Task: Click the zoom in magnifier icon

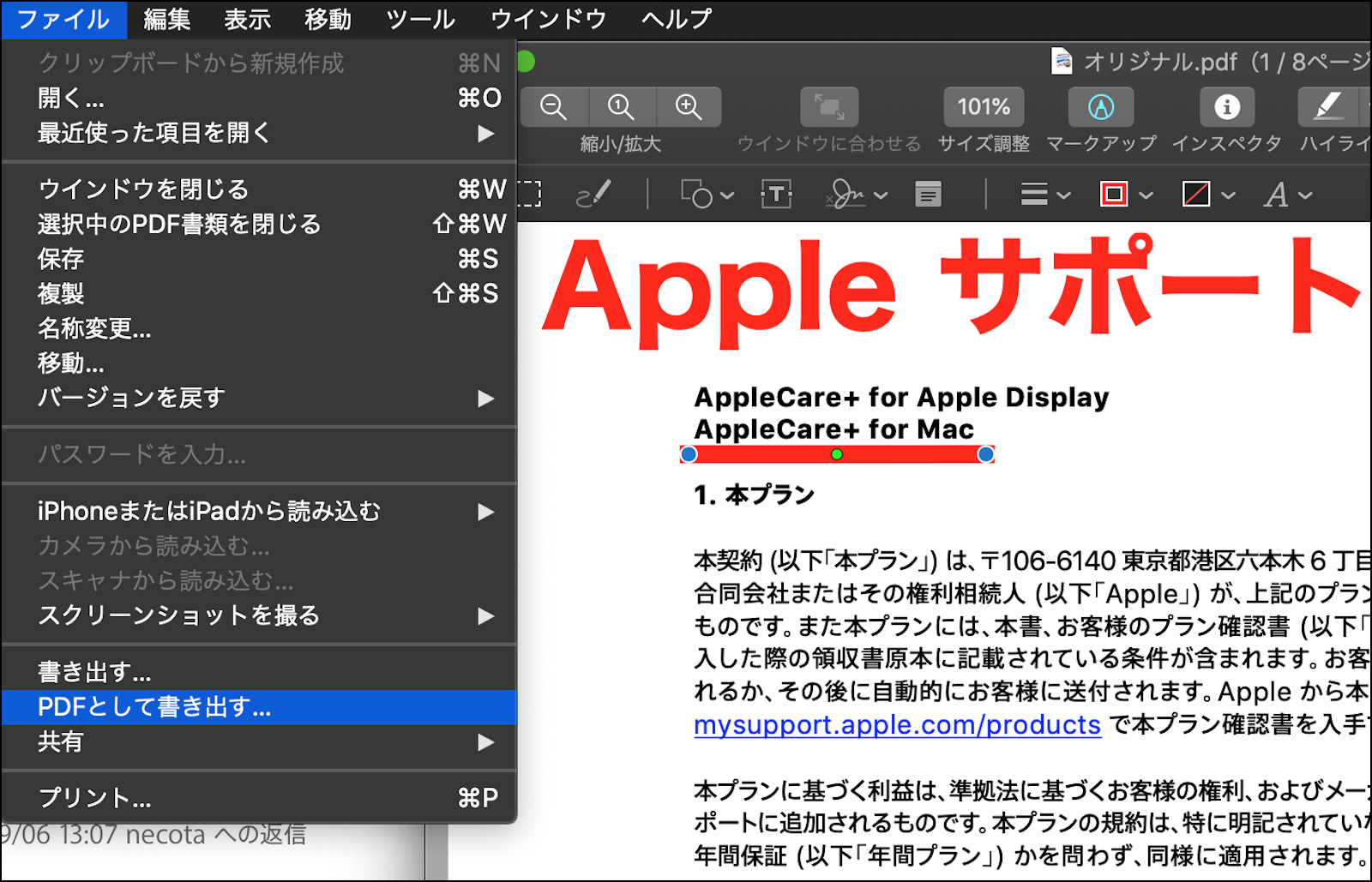Action: click(688, 107)
